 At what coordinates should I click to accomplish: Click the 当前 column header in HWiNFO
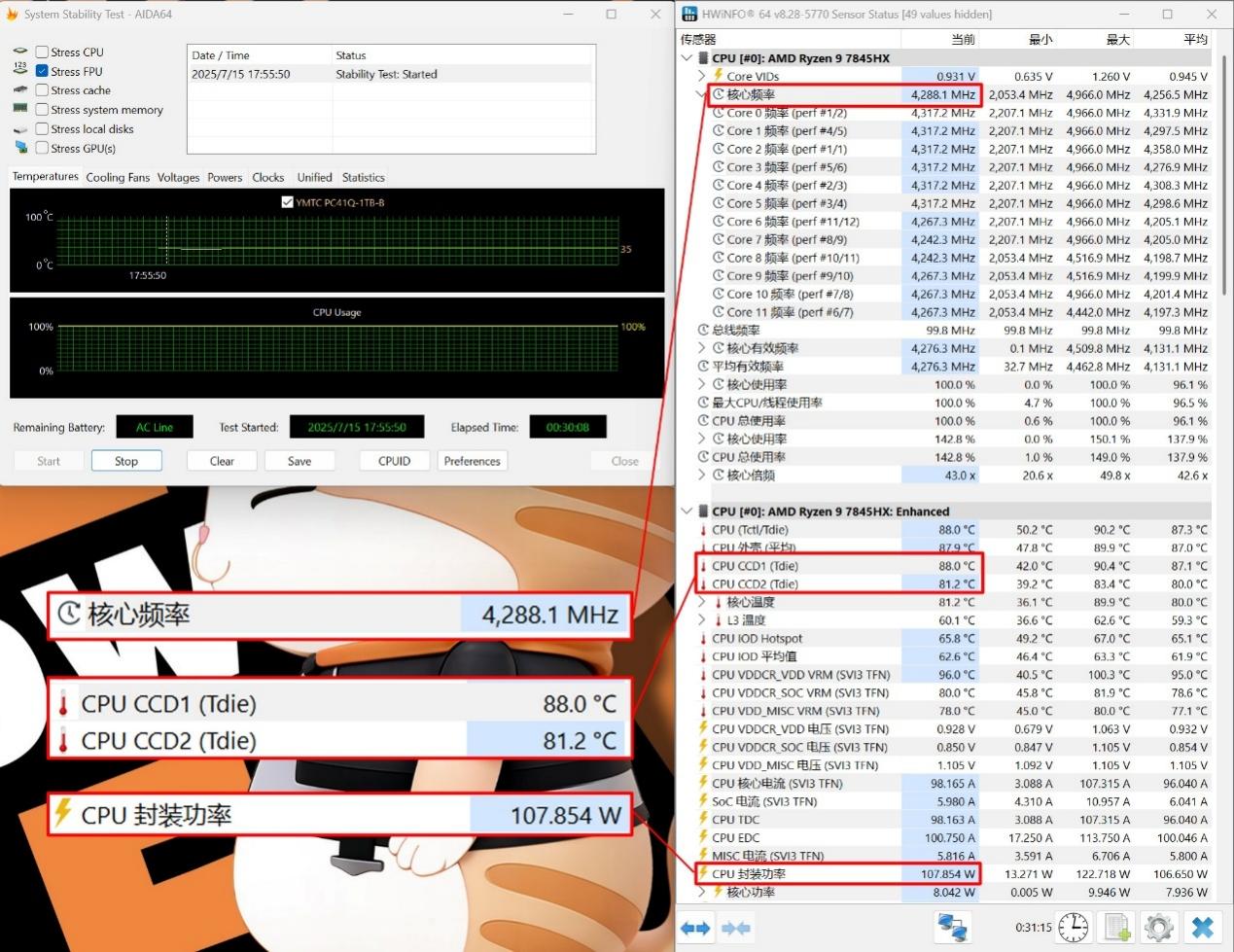click(x=939, y=39)
